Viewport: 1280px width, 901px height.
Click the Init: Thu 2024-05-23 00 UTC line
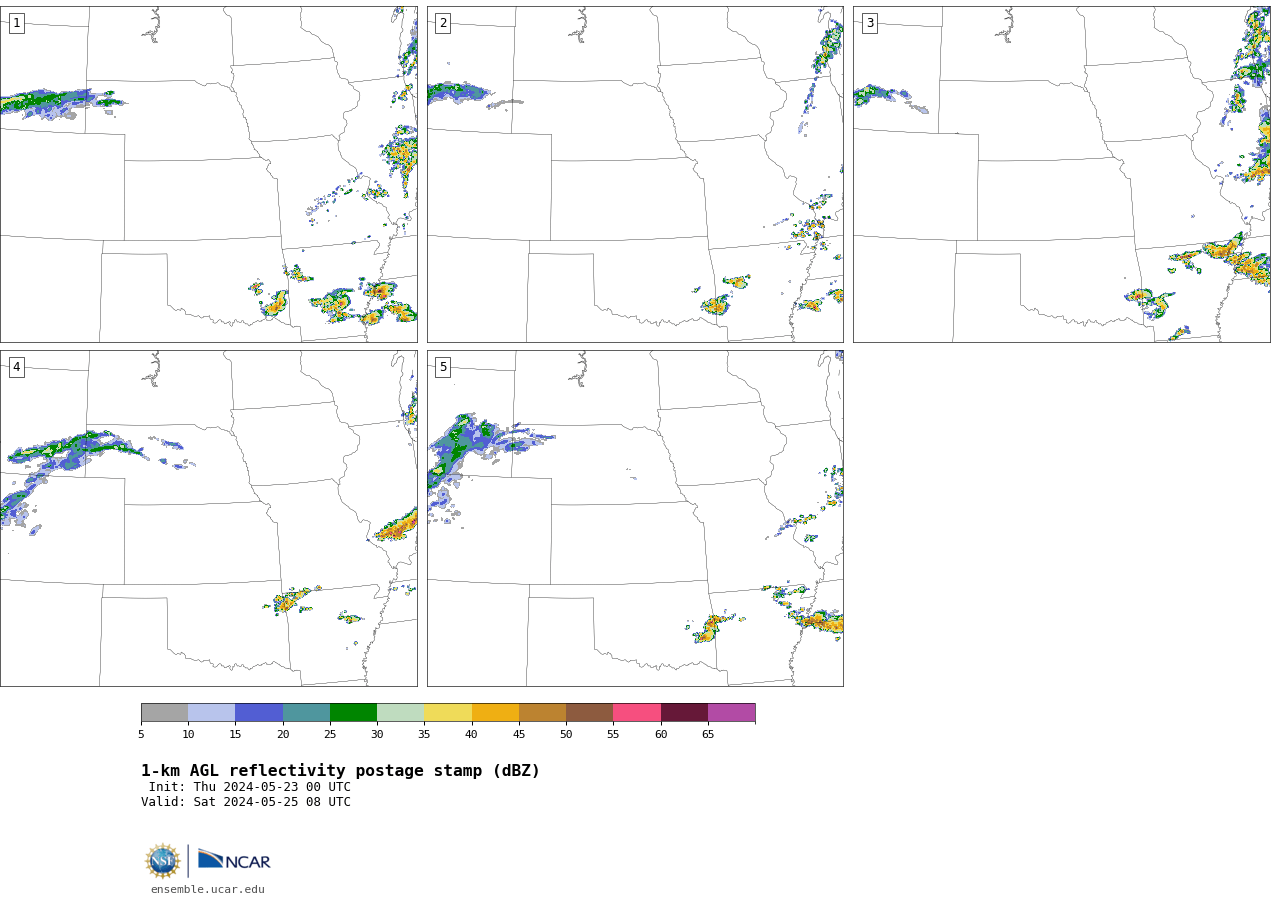coord(250,787)
